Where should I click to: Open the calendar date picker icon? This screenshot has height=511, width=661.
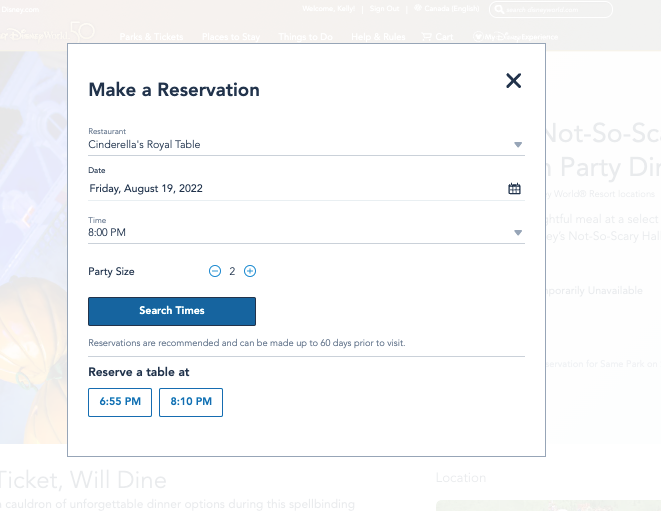(514, 188)
